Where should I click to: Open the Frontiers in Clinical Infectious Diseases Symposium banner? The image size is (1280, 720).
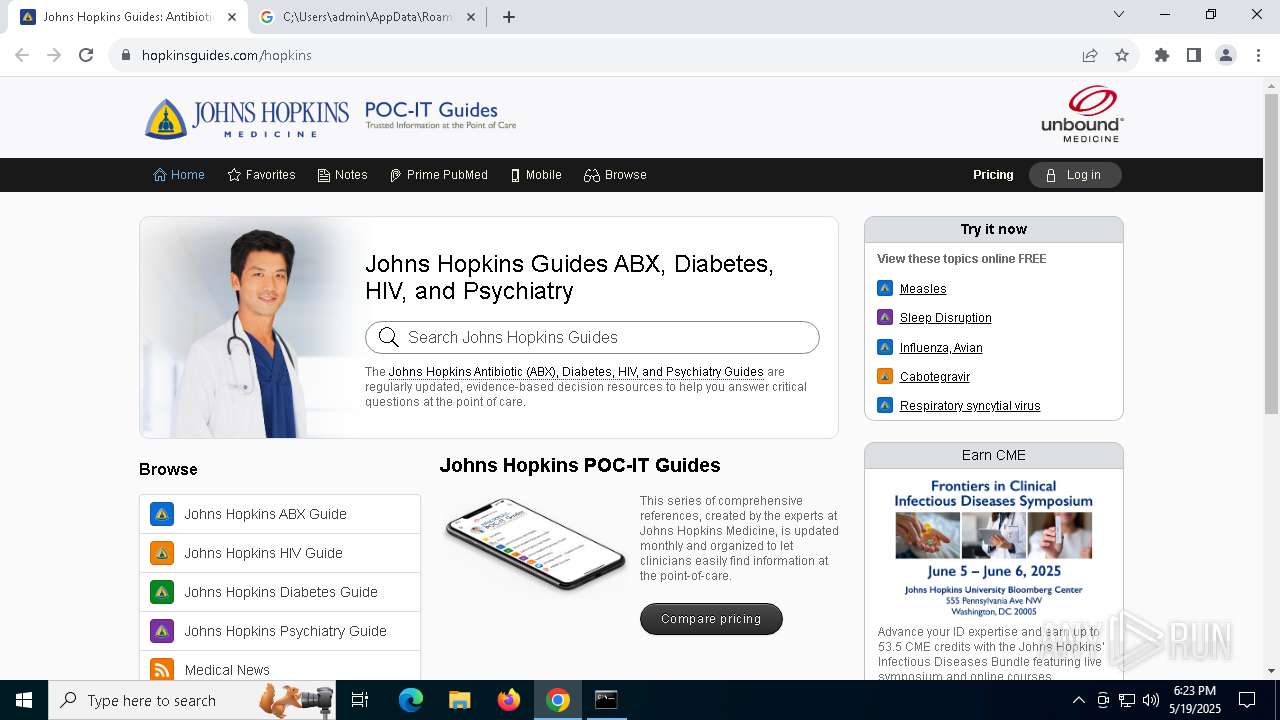tap(994, 548)
